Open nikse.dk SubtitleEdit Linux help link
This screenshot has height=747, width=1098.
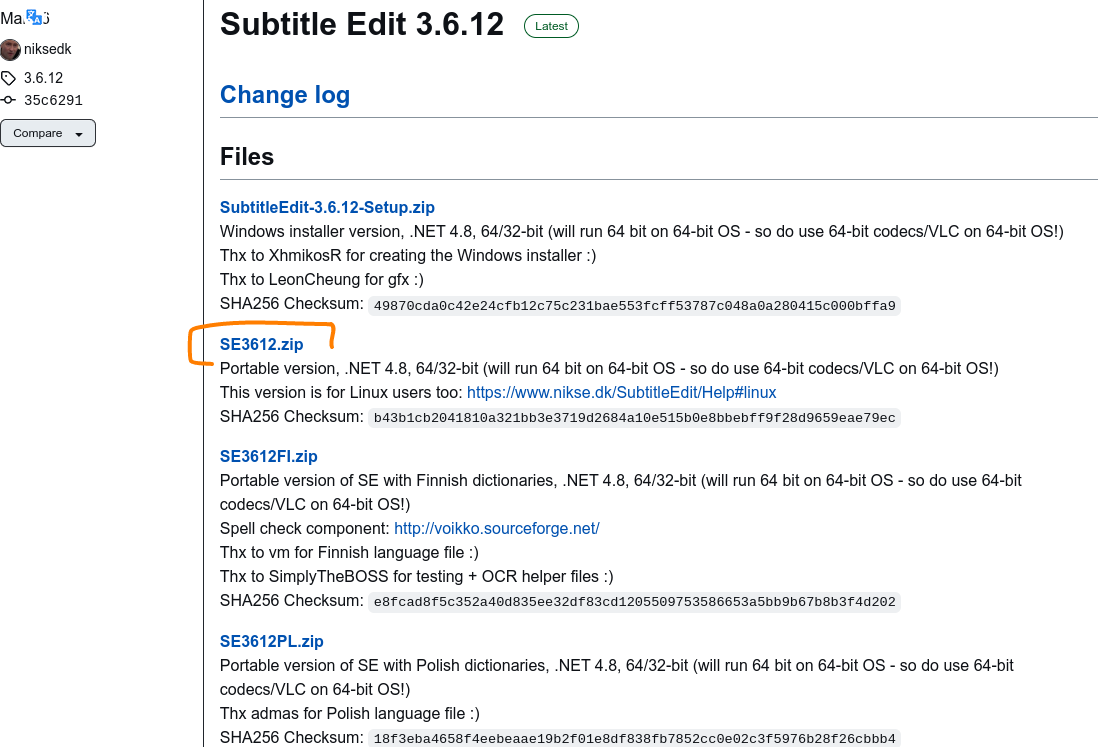coord(621,392)
